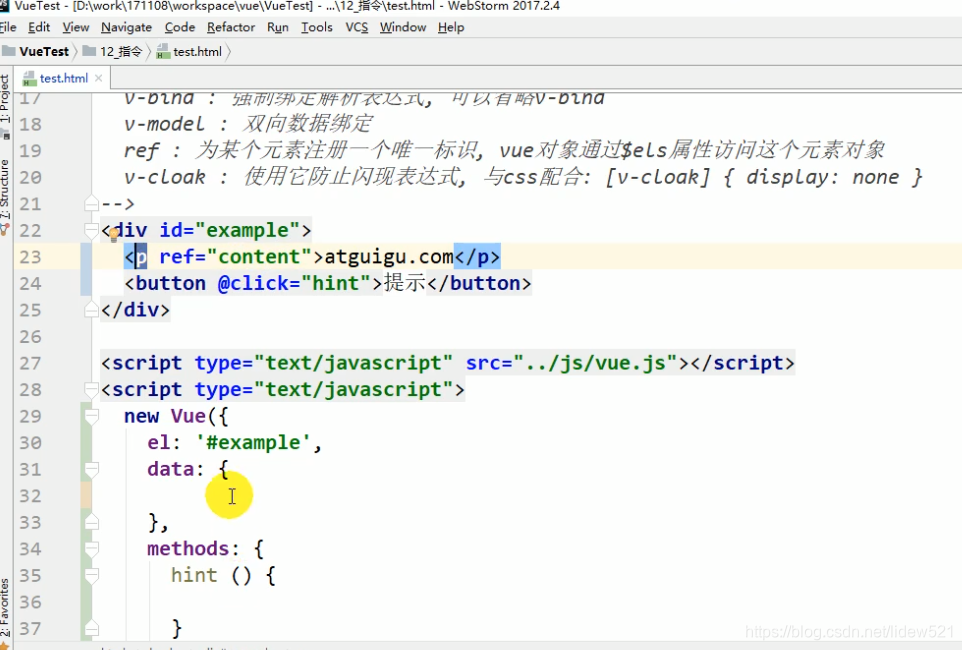Image resolution: width=962 pixels, height=650 pixels.
Task: Click the methods keyword on line 34
Action: [188, 549]
